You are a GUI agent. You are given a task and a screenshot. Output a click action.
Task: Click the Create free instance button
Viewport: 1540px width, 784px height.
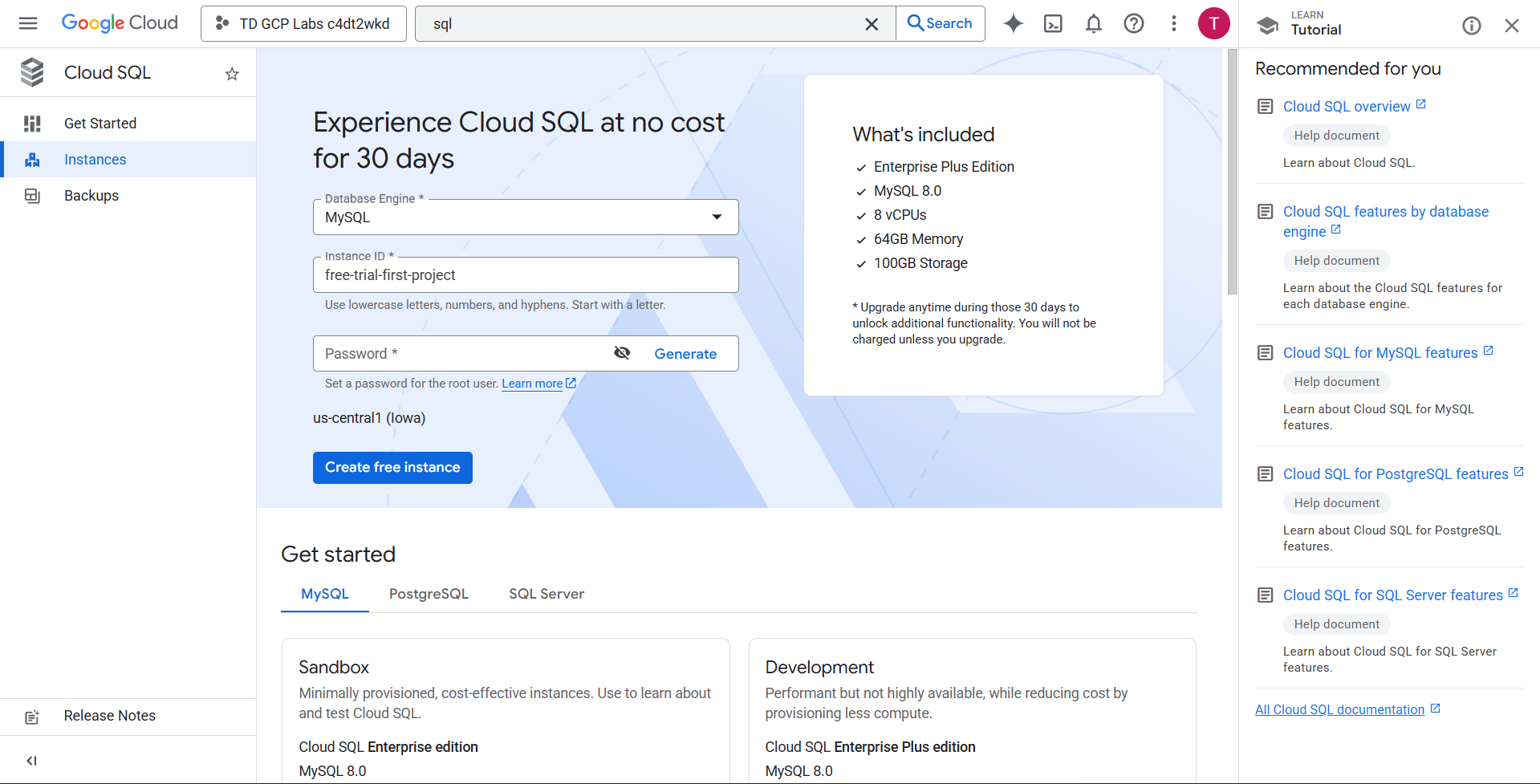pos(392,467)
